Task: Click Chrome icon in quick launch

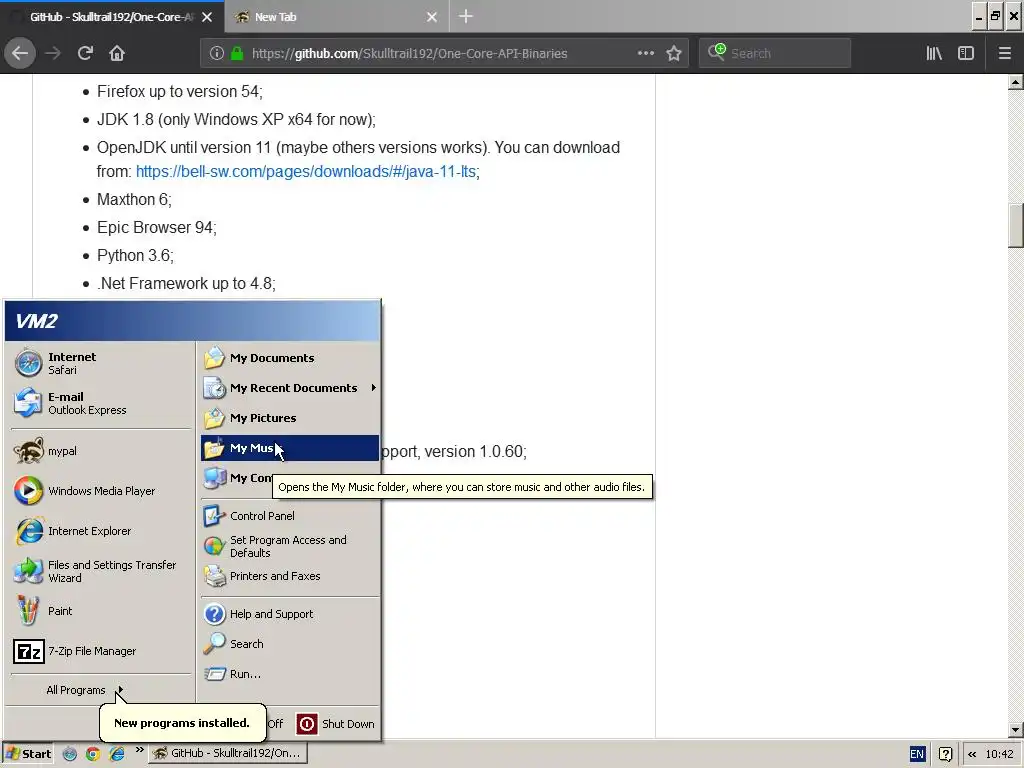Action: tap(93, 754)
